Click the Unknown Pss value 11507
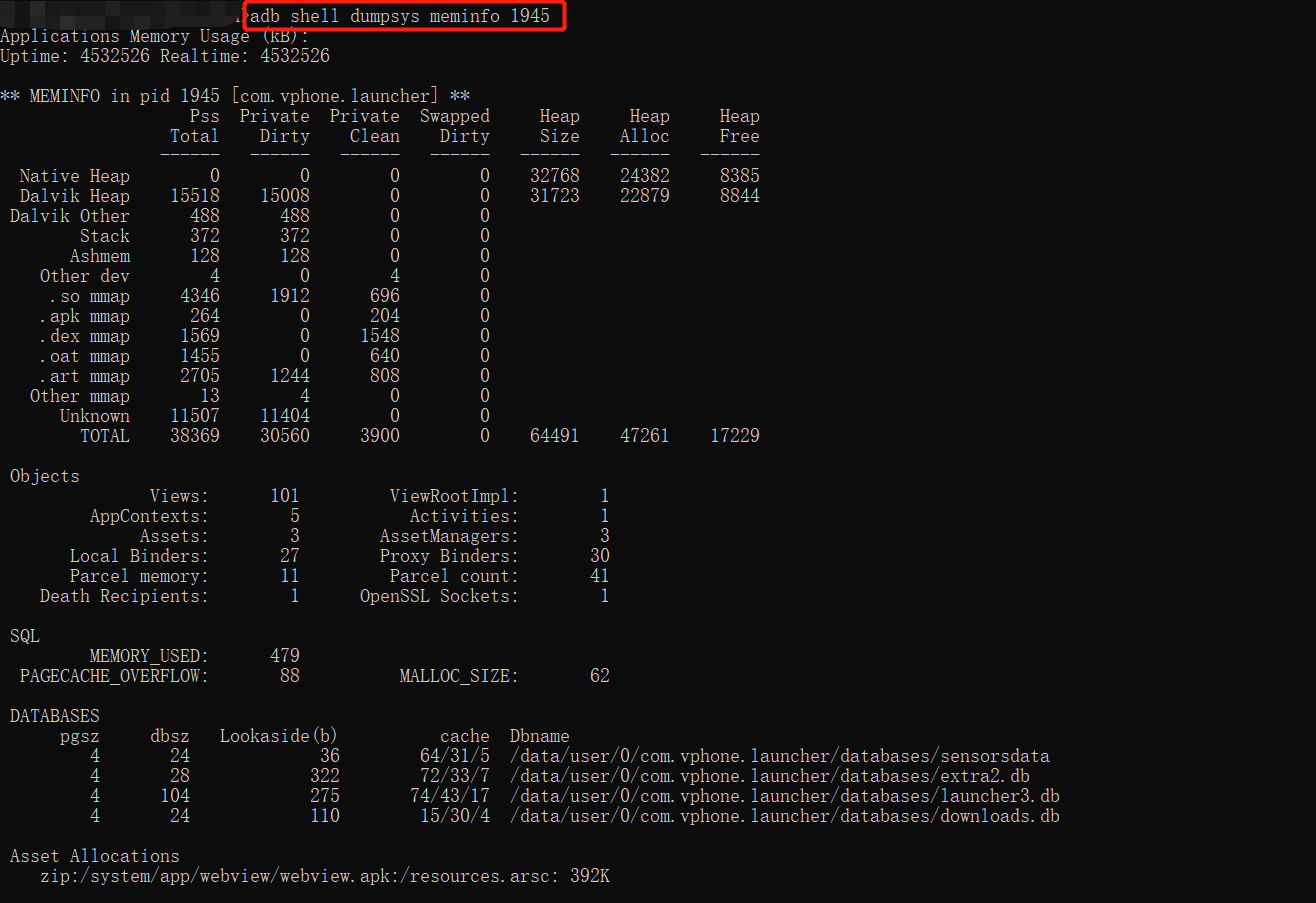The image size is (1316, 903). (195, 416)
